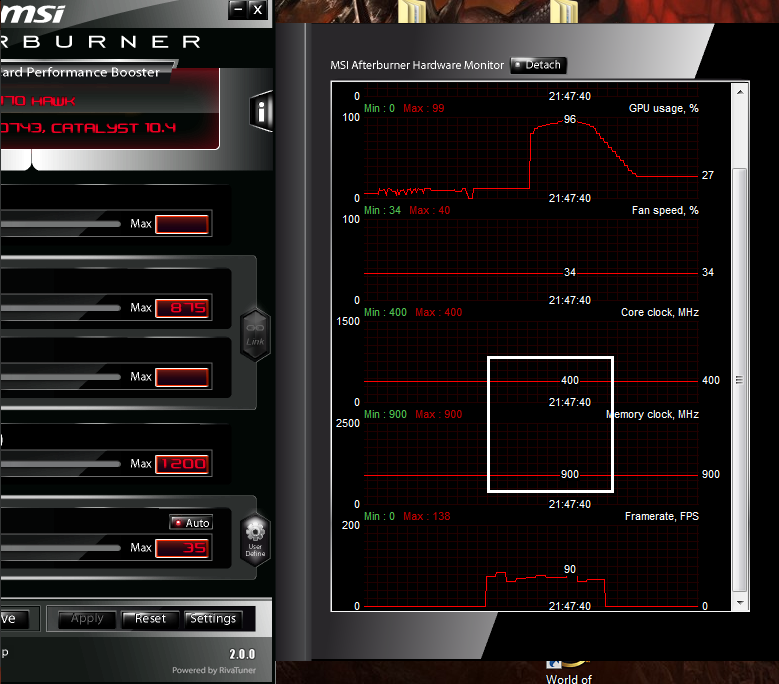The image size is (779, 684).
Task: Toggle the Auto fan speed button
Action: point(191,523)
